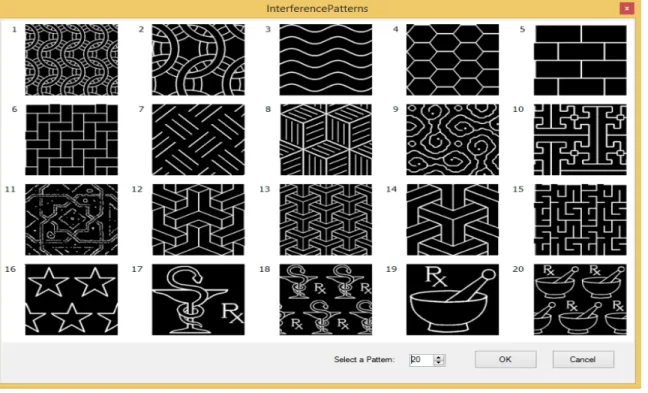Choose pattern 5 large brick wall
648x393 pixels.
tap(580, 60)
